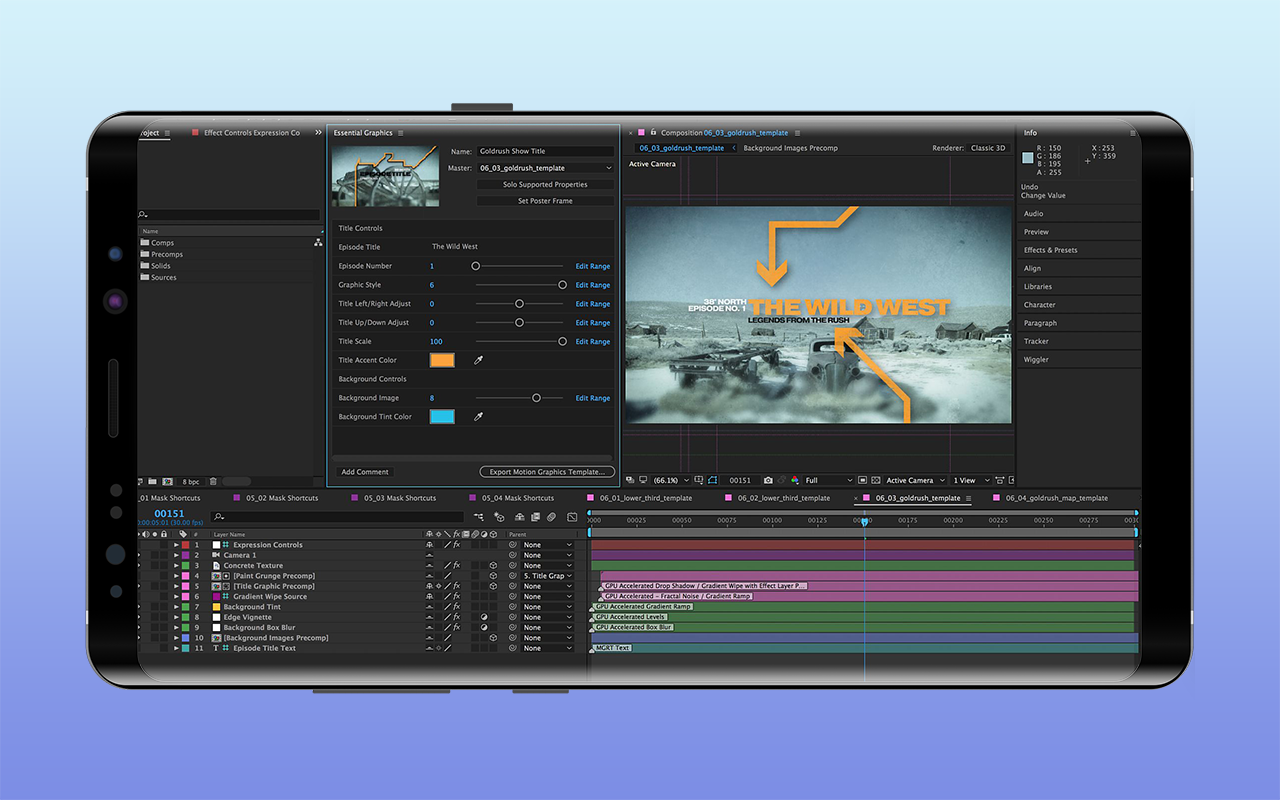This screenshot has width=1280, height=800.
Task: Open the Active Camera 3D view dropdown
Action: click(x=915, y=480)
